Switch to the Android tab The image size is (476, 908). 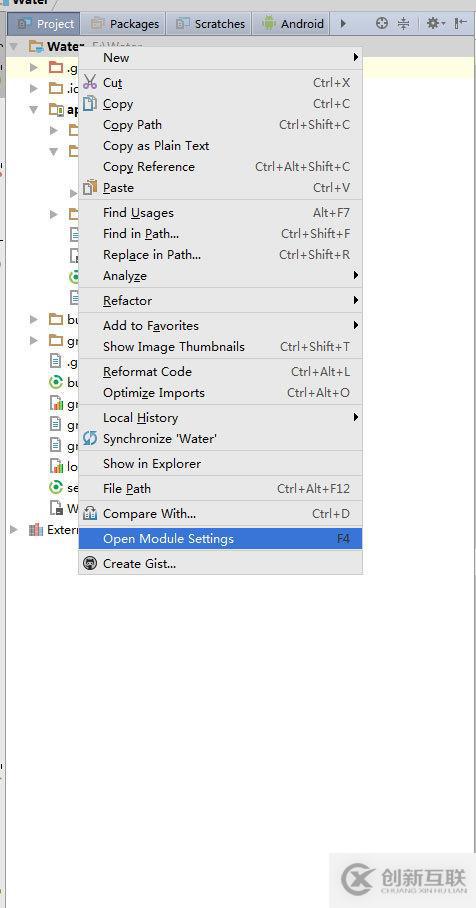[x=292, y=24]
